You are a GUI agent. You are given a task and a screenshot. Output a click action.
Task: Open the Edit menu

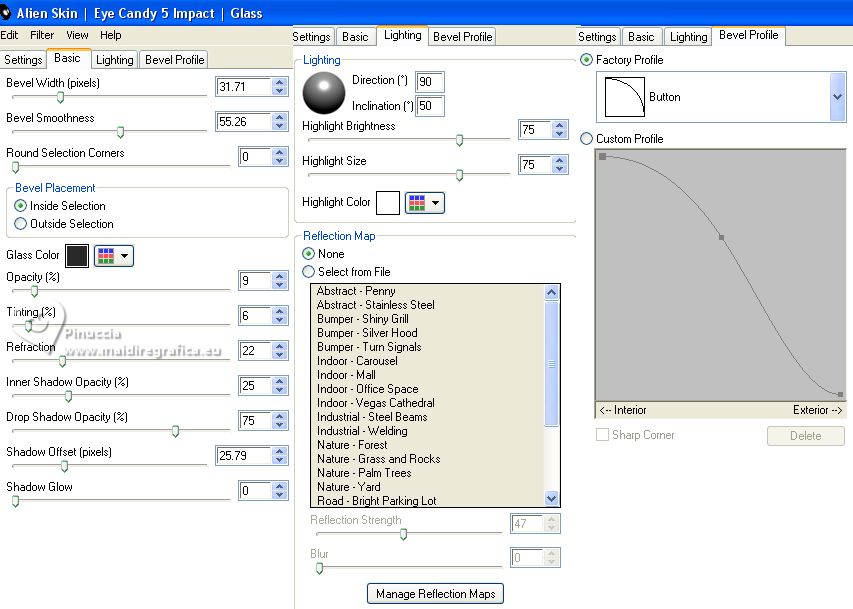tap(9, 35)
